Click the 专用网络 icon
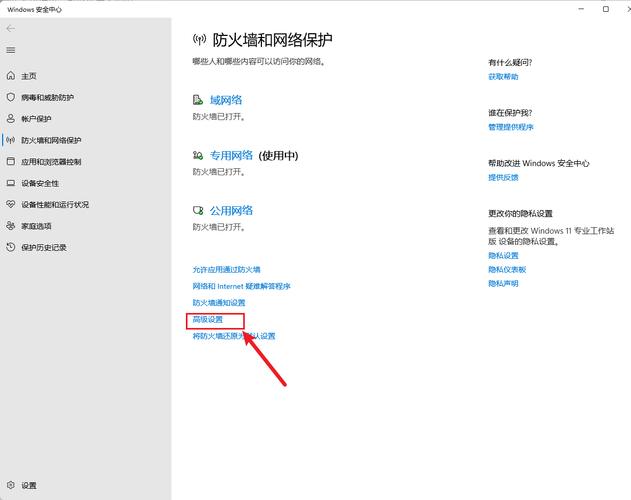This screenshot has height=500, width=631. pos(198,155)
